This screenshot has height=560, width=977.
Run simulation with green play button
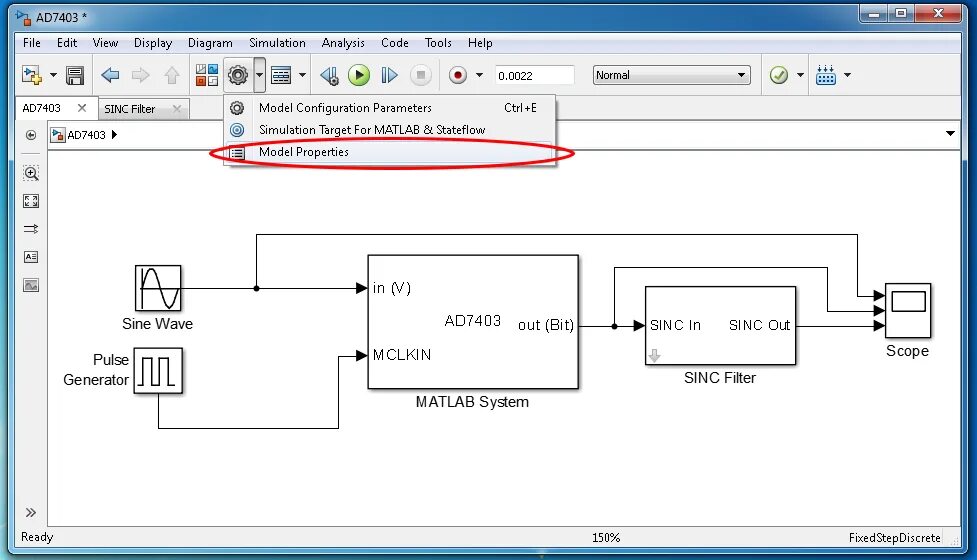click(x=358, y=75)
